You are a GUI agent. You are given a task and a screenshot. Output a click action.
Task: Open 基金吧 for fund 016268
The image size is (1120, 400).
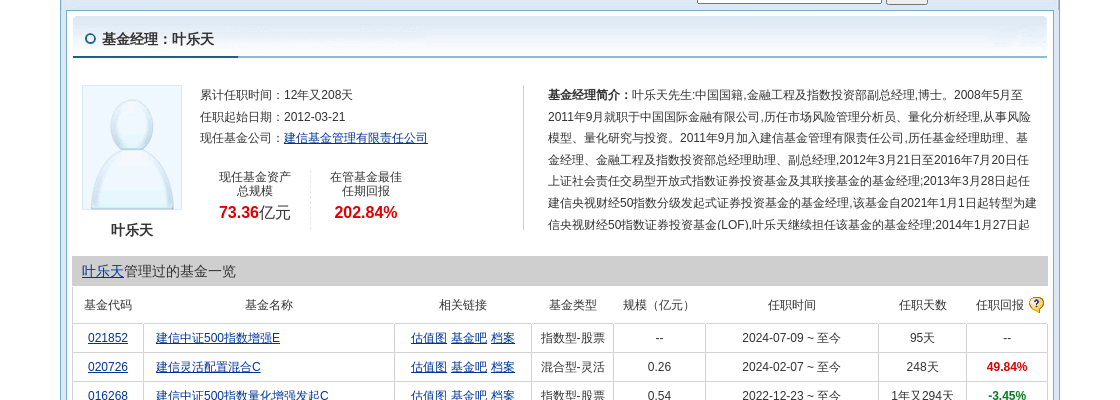469,395
